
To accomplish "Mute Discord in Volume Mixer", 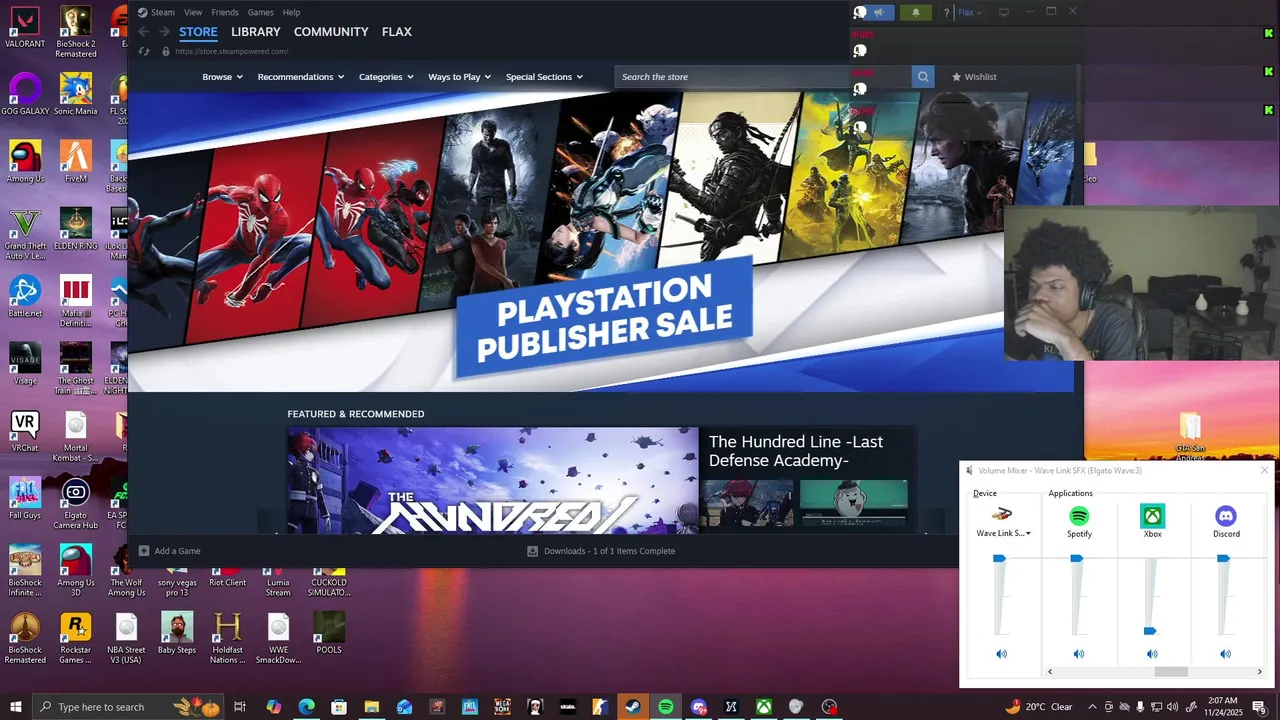I will pos(1226,654).
